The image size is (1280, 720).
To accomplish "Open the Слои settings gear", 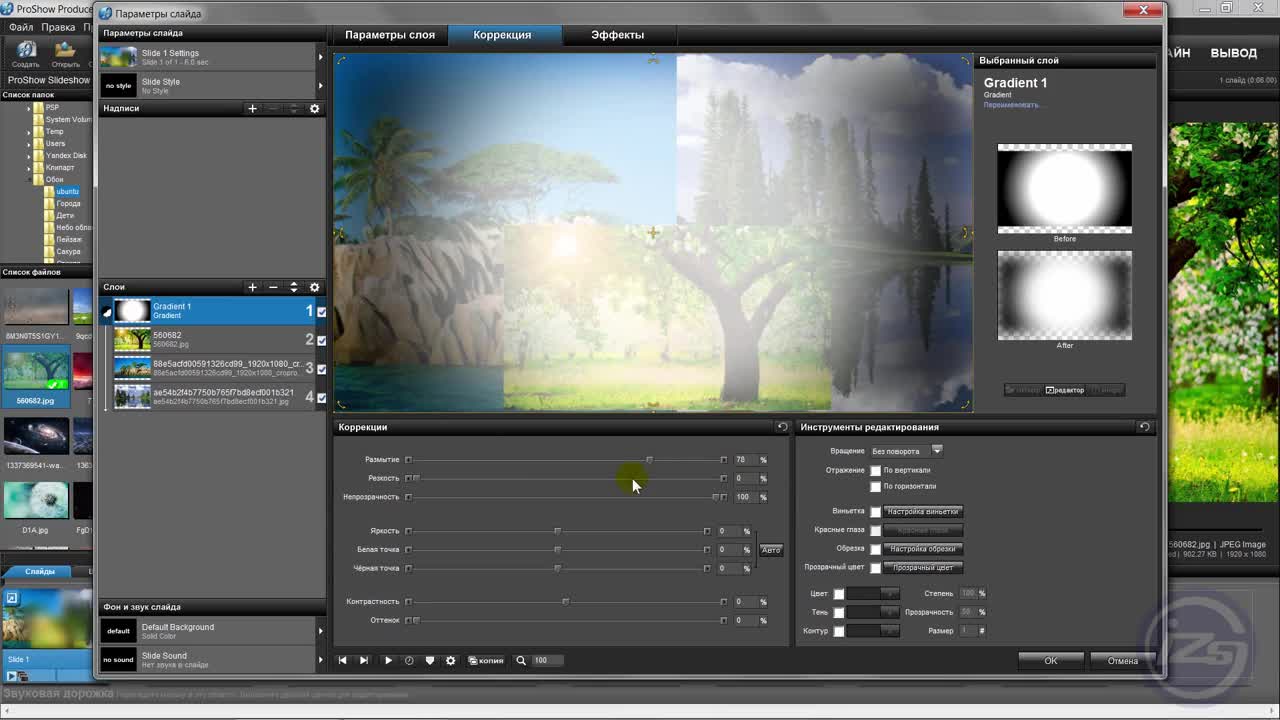I will pos(314,287).
